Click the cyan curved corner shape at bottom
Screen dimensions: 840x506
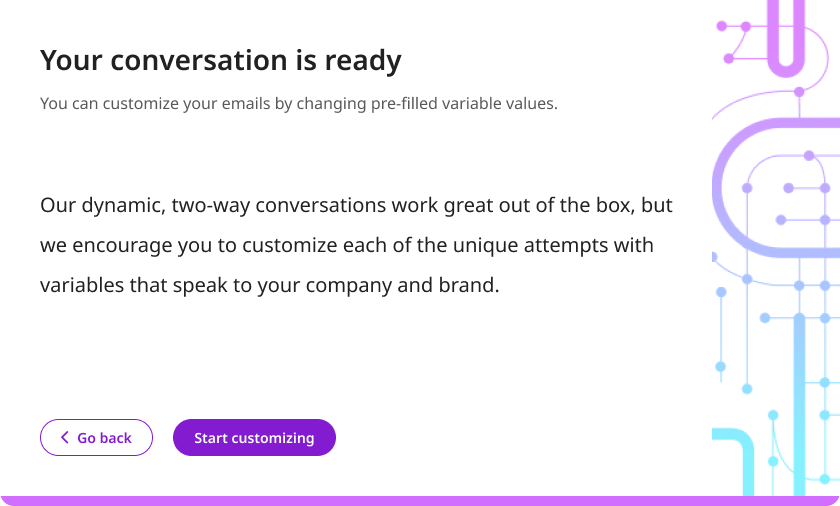[734, 460]
